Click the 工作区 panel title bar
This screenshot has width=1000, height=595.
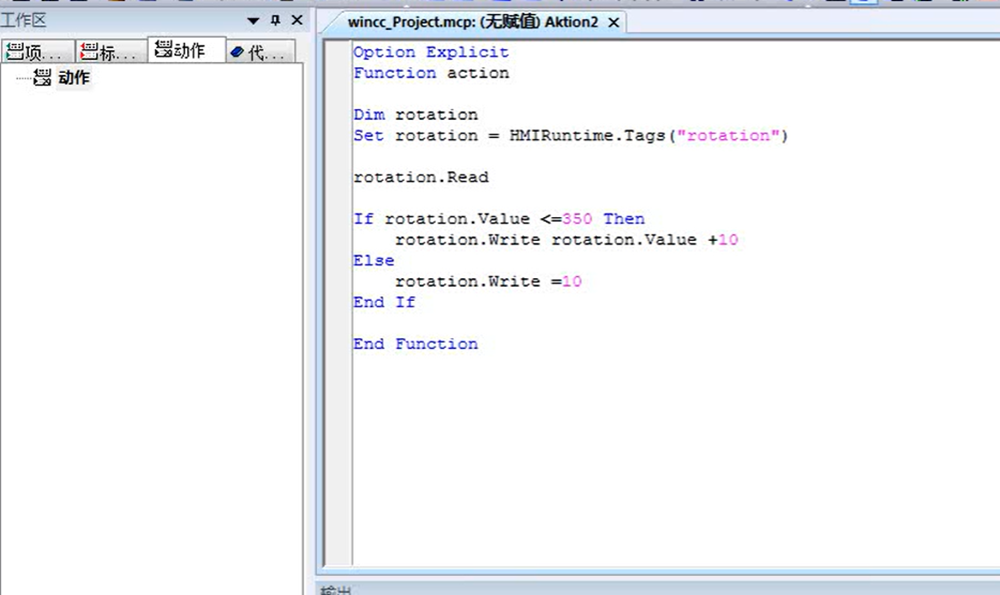coord(120,20)
